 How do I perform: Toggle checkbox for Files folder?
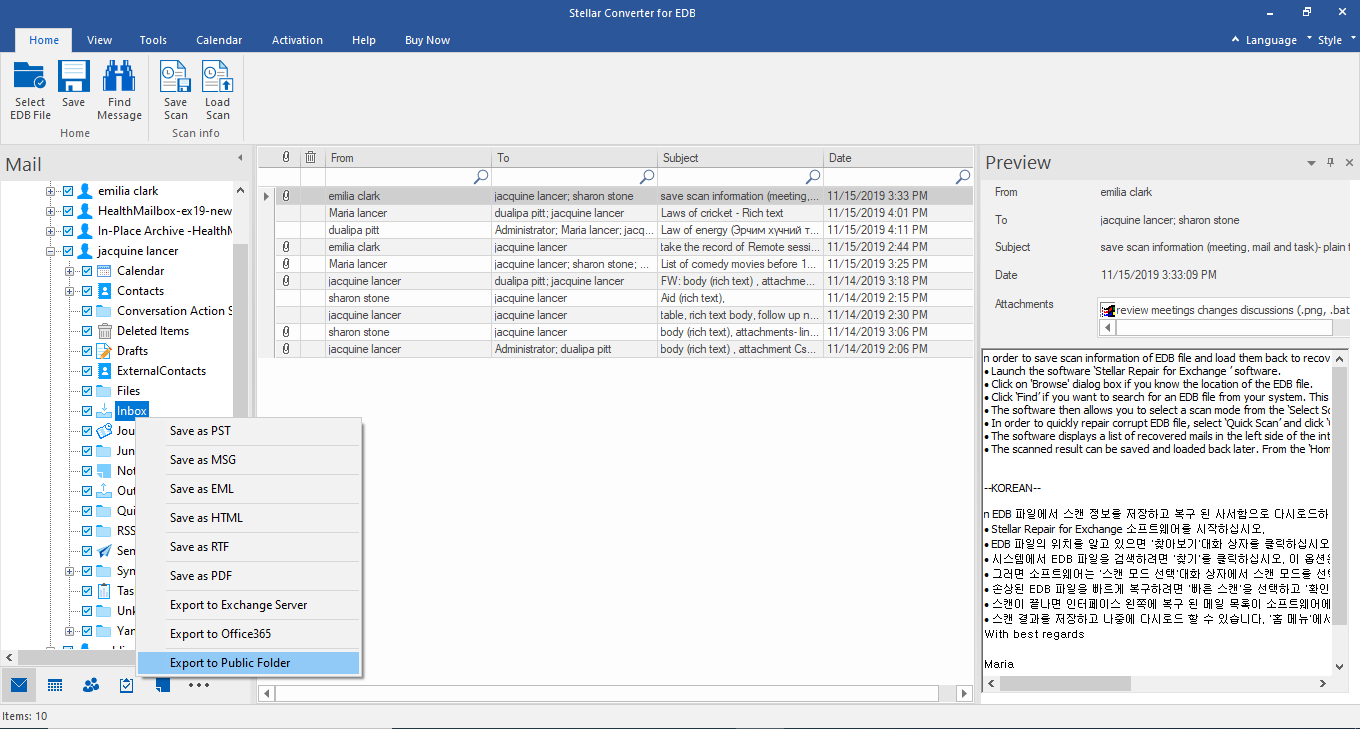87,391
